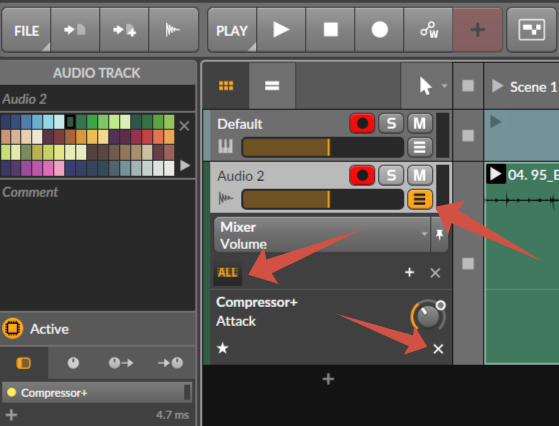Click the Compressor+ Attack knob
The image size is (559, 426).
tap(427, 316)
